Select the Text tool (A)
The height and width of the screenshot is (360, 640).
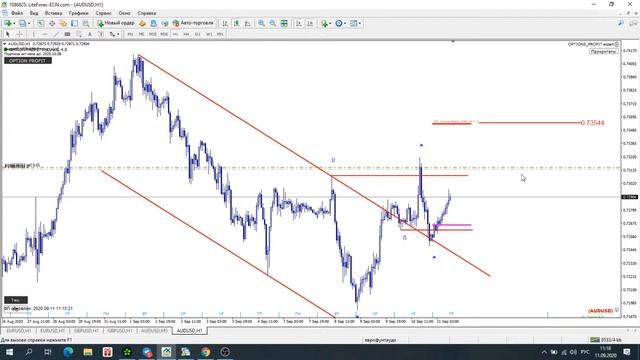coord(90,34)
